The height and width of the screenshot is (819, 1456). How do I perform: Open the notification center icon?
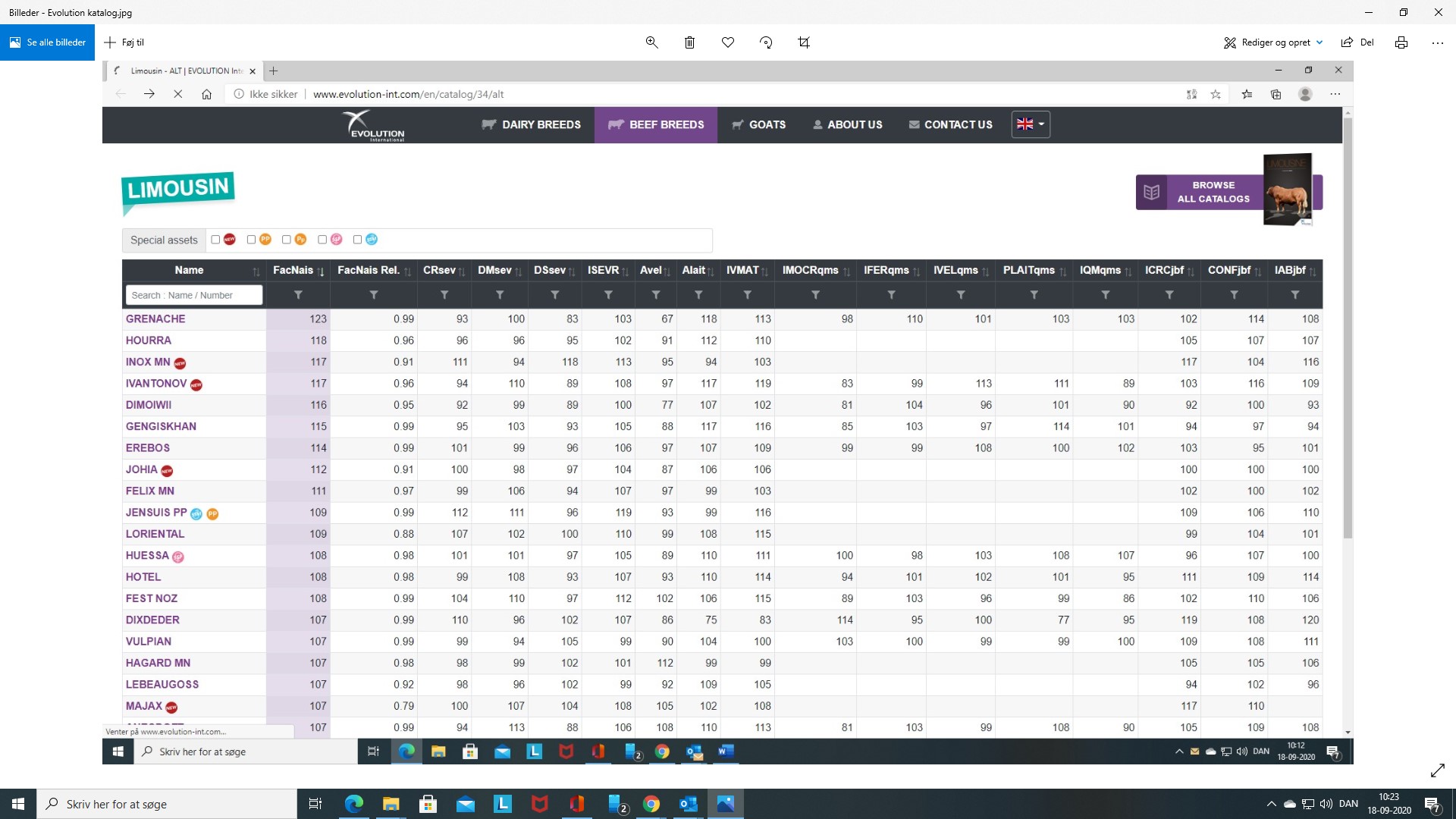tap(1432, 804)
